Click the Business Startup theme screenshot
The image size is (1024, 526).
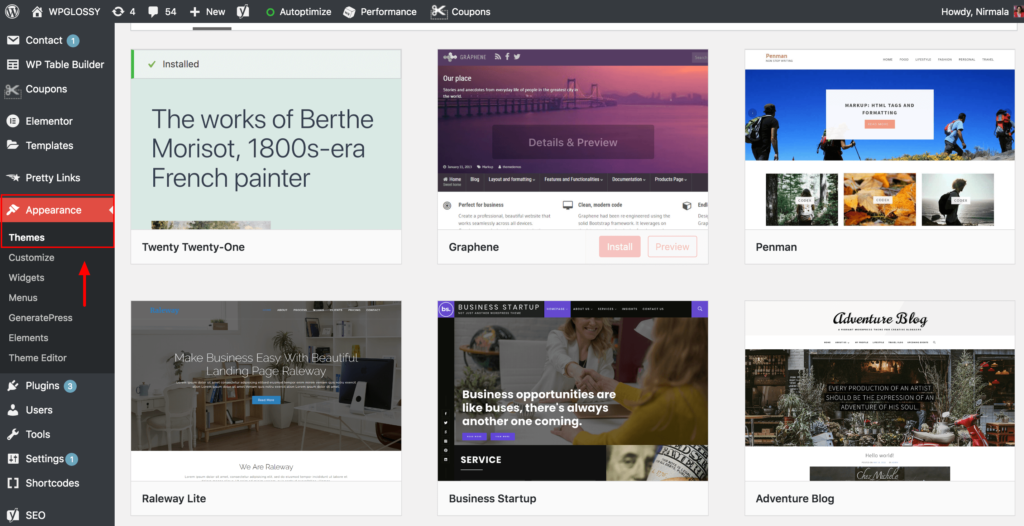[573, 391]
